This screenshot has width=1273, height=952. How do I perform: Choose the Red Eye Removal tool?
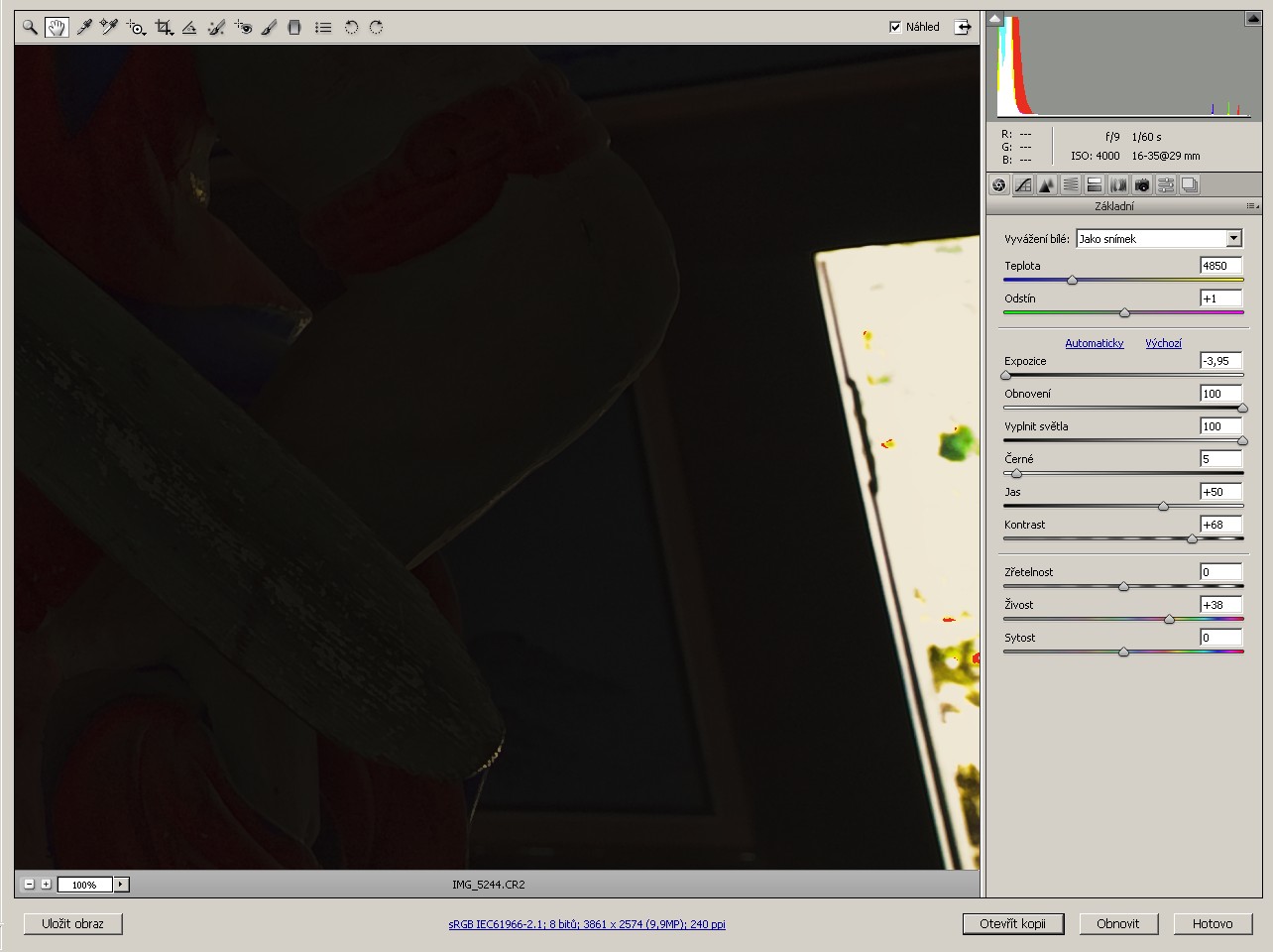tap(243, 28)
